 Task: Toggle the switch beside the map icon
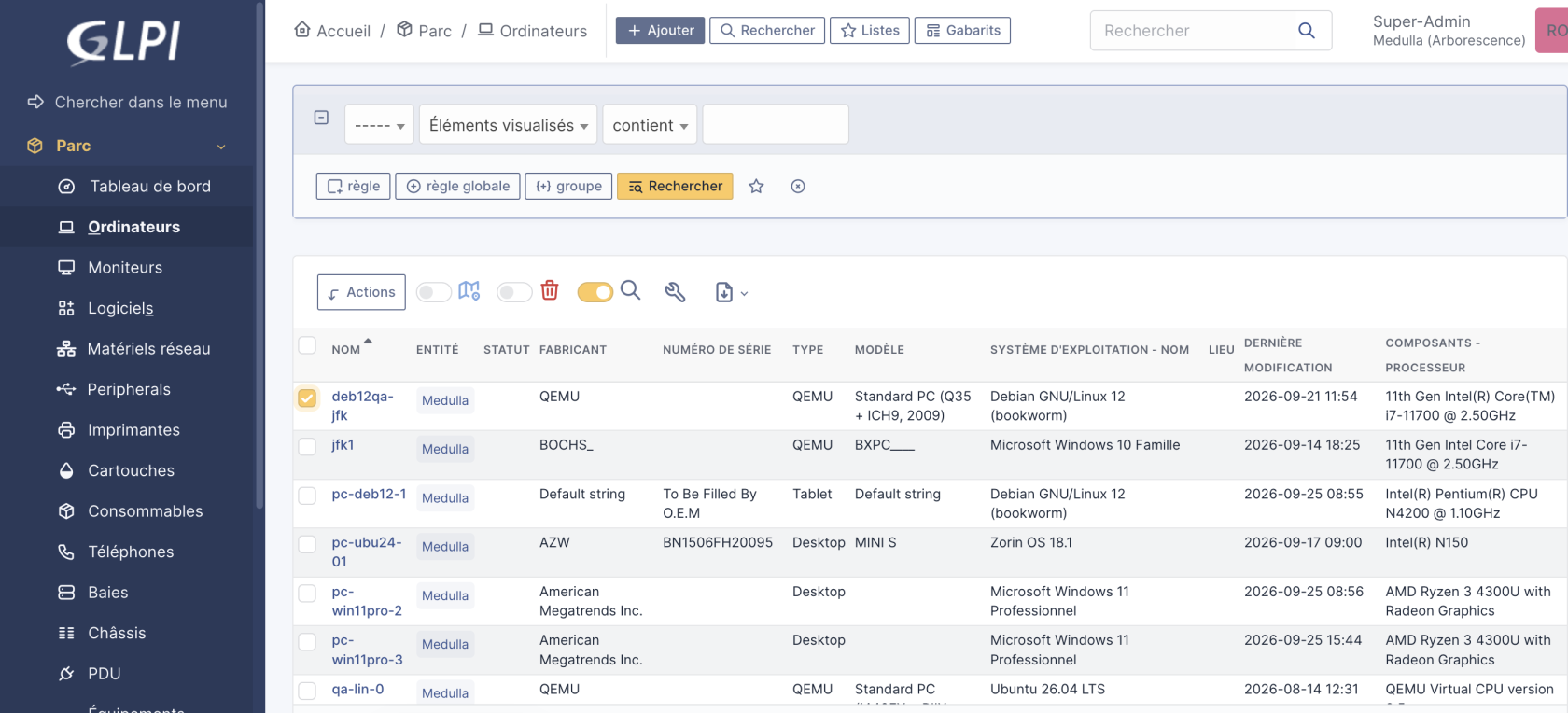434,292
